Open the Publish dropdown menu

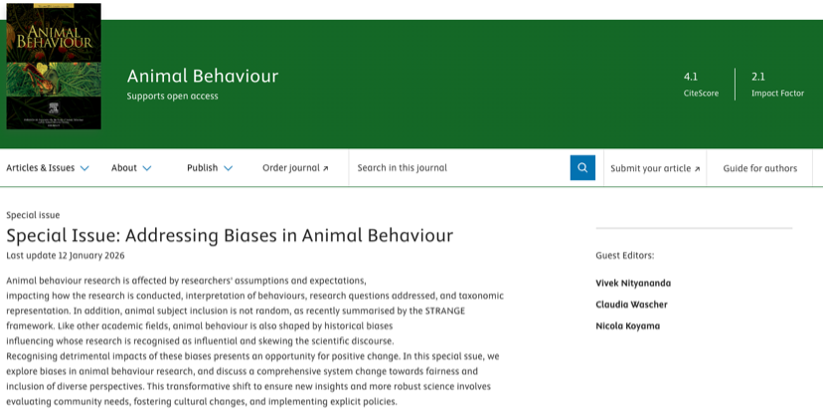[209, 168]
